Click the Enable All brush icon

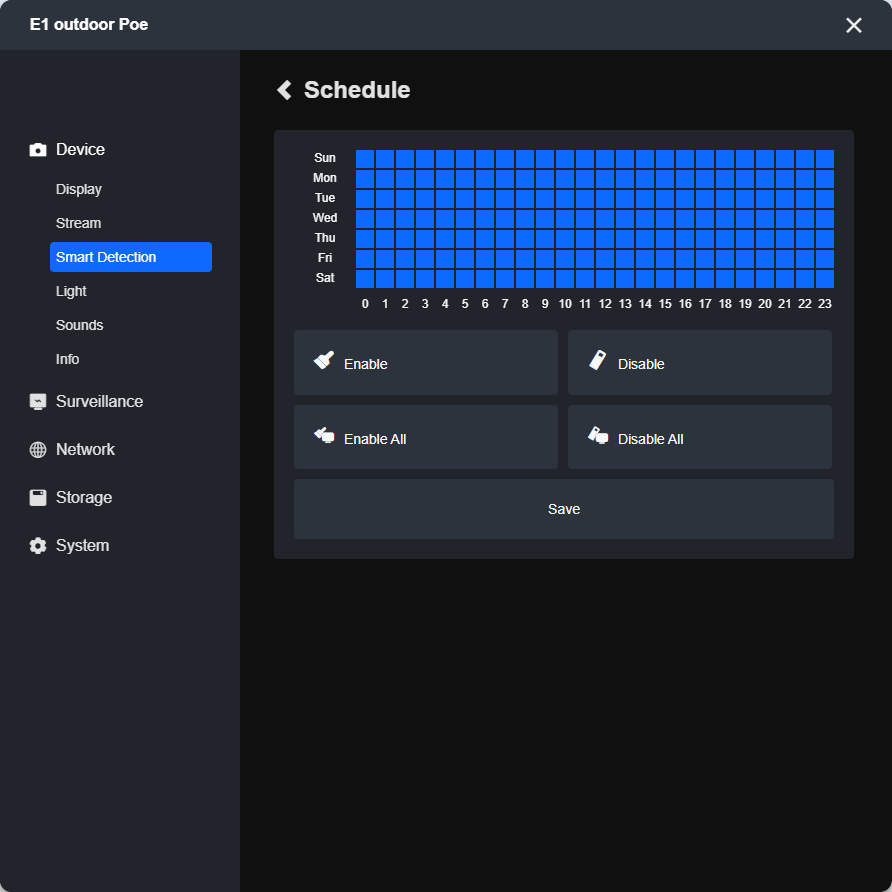(324, 436)
